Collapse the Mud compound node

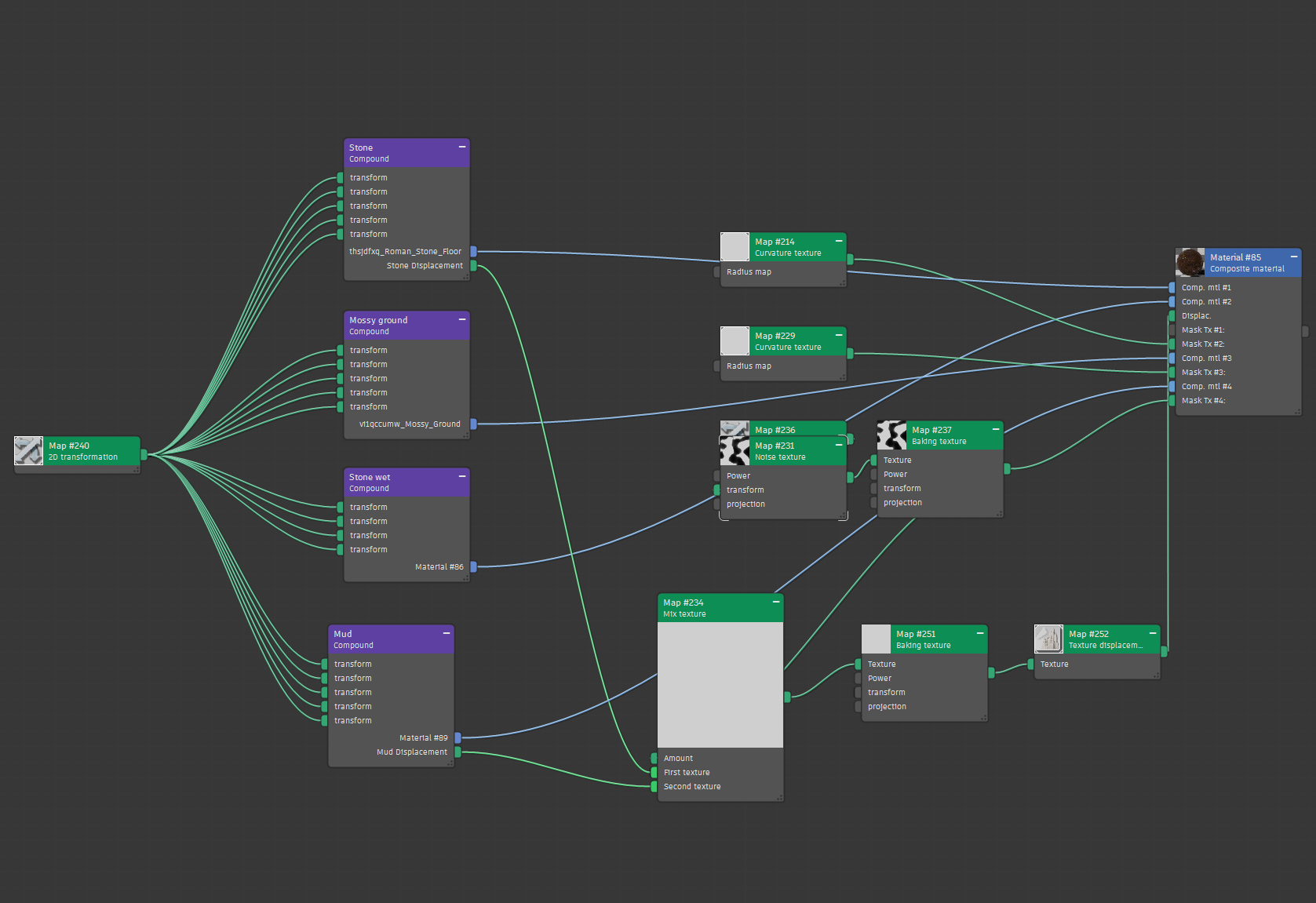point(447,634)
